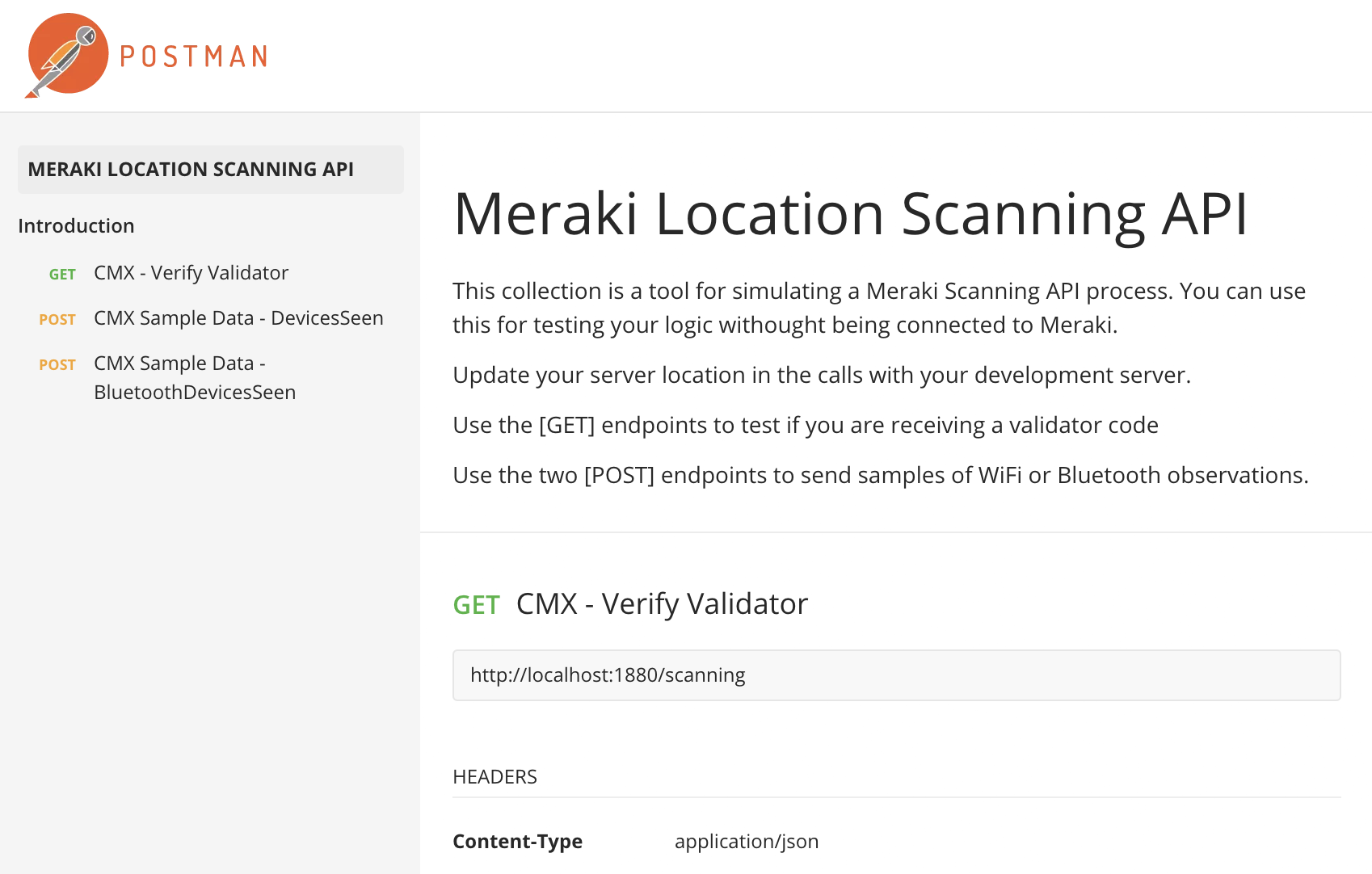1372x874 pixels.
Task: Click the sentence about the two [POST] endpoints
Action: pyautogui.click(x=880, y=476)
